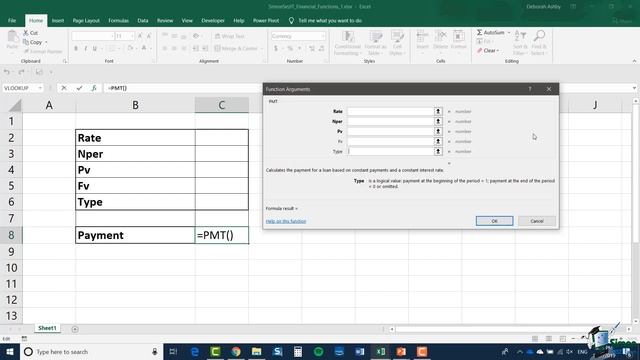
Task: Click the Insert Function fx icon
Action: coord(93,88)
